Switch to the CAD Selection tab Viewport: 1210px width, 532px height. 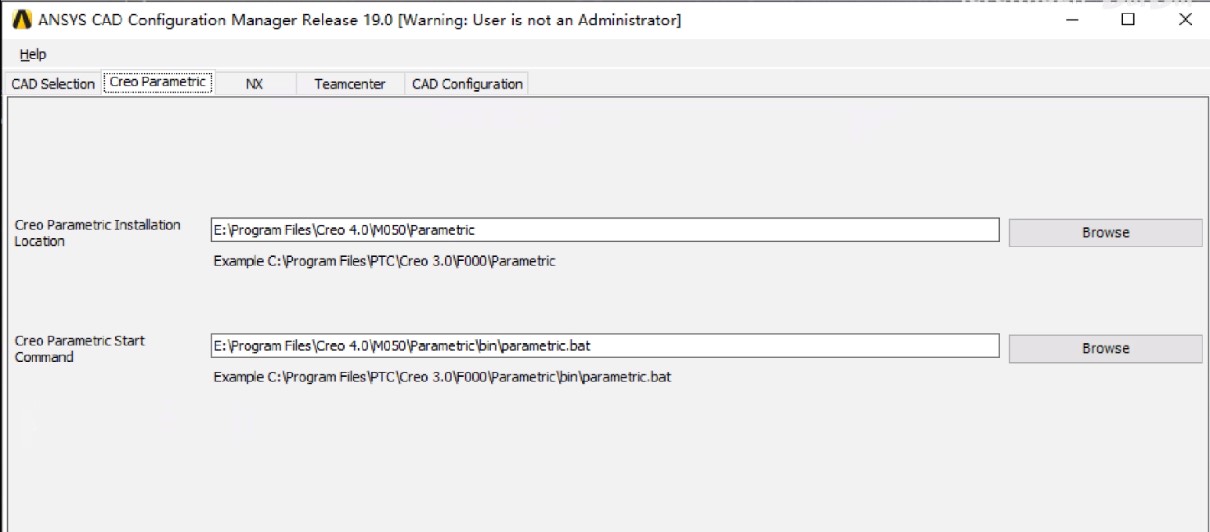tap(53, 84)
